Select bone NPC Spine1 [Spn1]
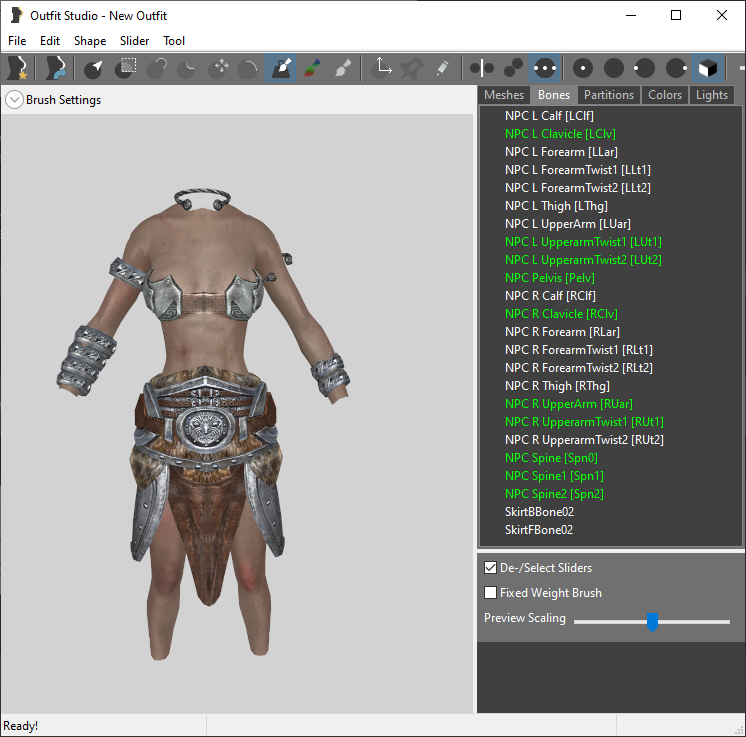Viewport: 746px width, 737px height. pyautogui.click(x=554, y=476)
